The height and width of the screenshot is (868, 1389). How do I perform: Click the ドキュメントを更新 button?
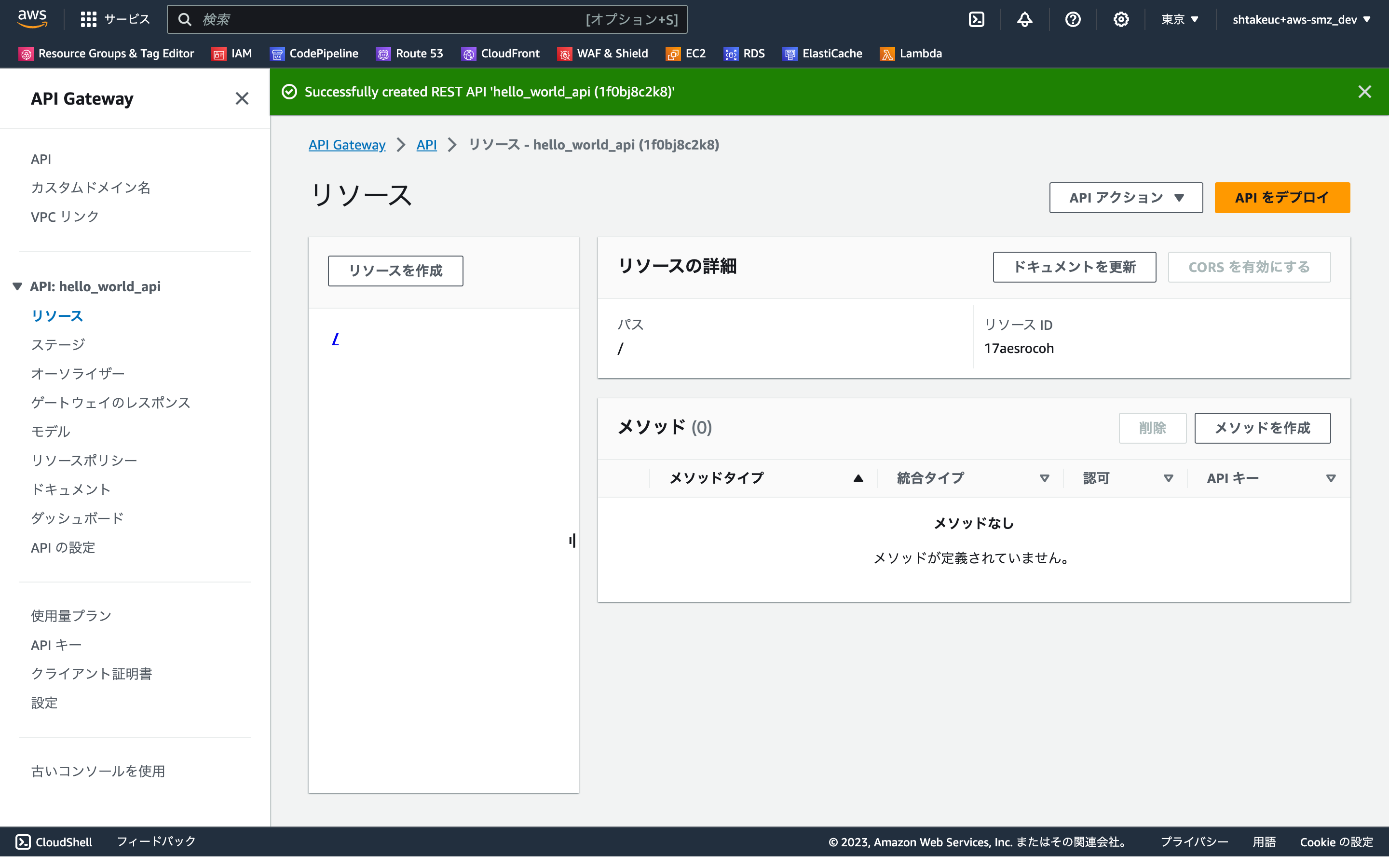(x=1074, y=267)
